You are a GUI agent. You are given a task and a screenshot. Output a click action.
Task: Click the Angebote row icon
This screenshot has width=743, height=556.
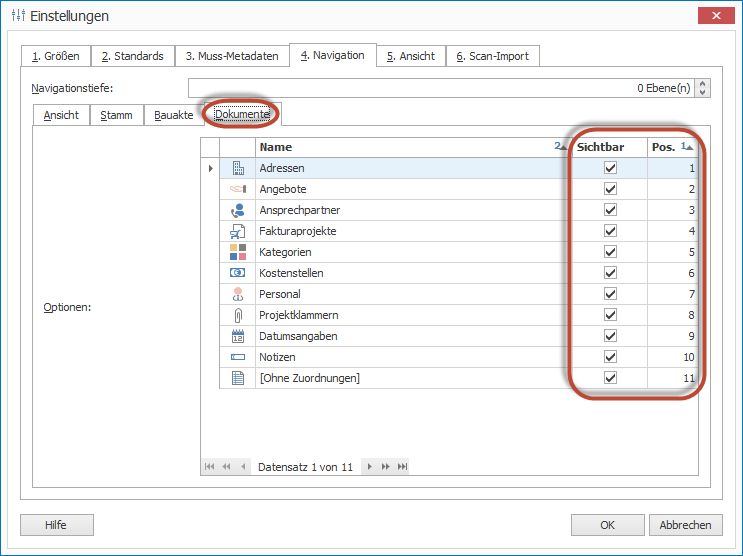[x=238, y=189]
